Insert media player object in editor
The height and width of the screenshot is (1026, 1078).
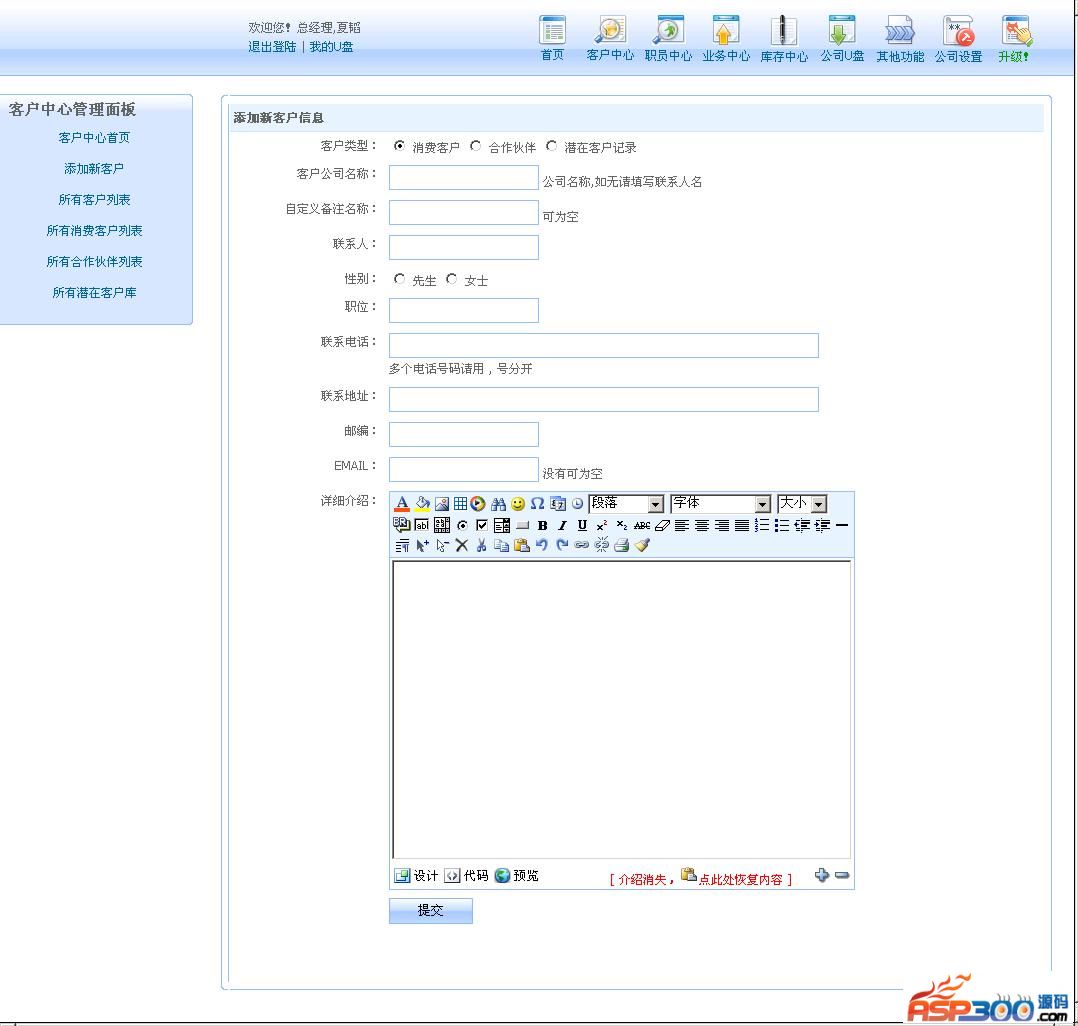pyautogui.click(x=478, y=504)
